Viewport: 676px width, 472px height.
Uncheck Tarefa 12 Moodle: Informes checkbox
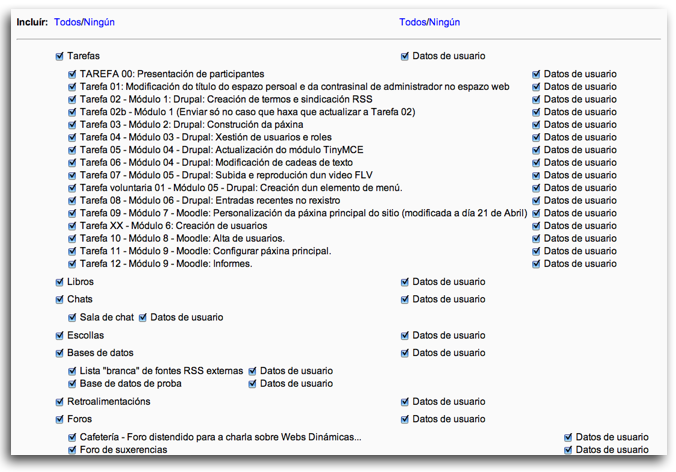coord(72,264)
